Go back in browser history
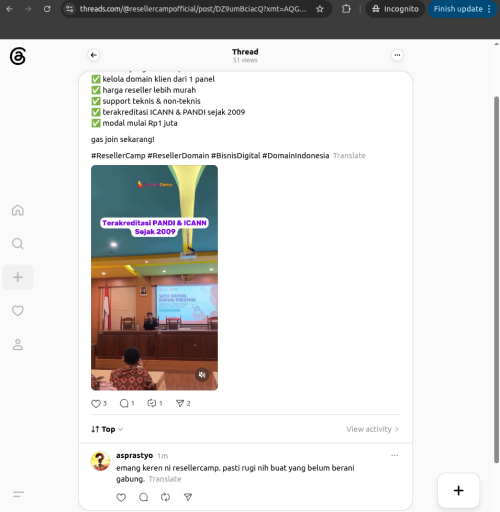This screenshot has width=500, height=512. tap(10, 9)
